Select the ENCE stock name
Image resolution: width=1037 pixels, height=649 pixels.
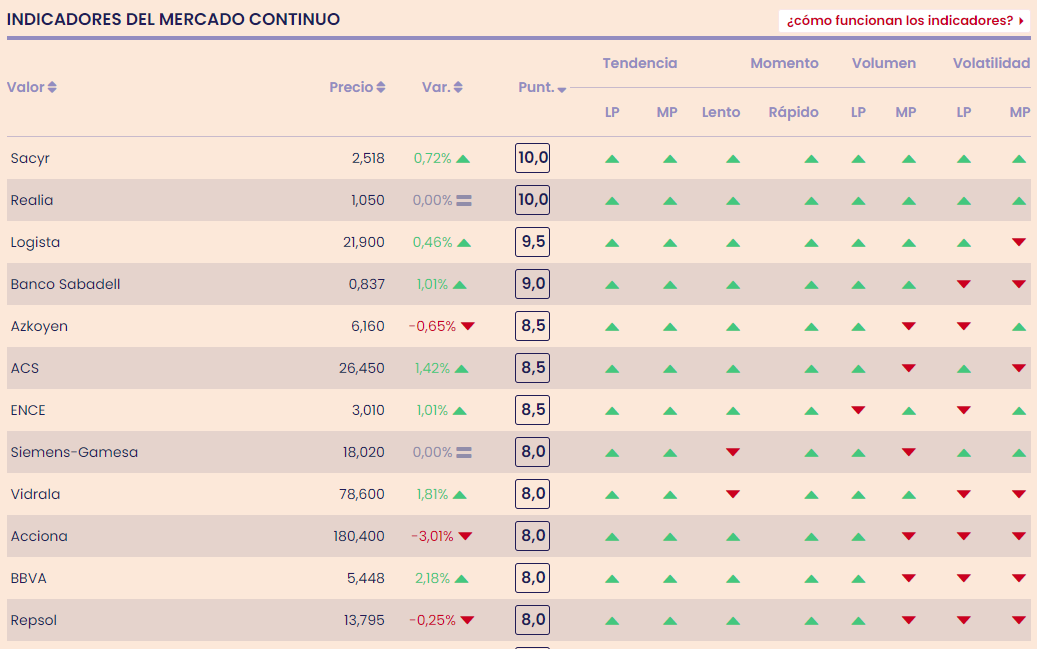(28, 410)
